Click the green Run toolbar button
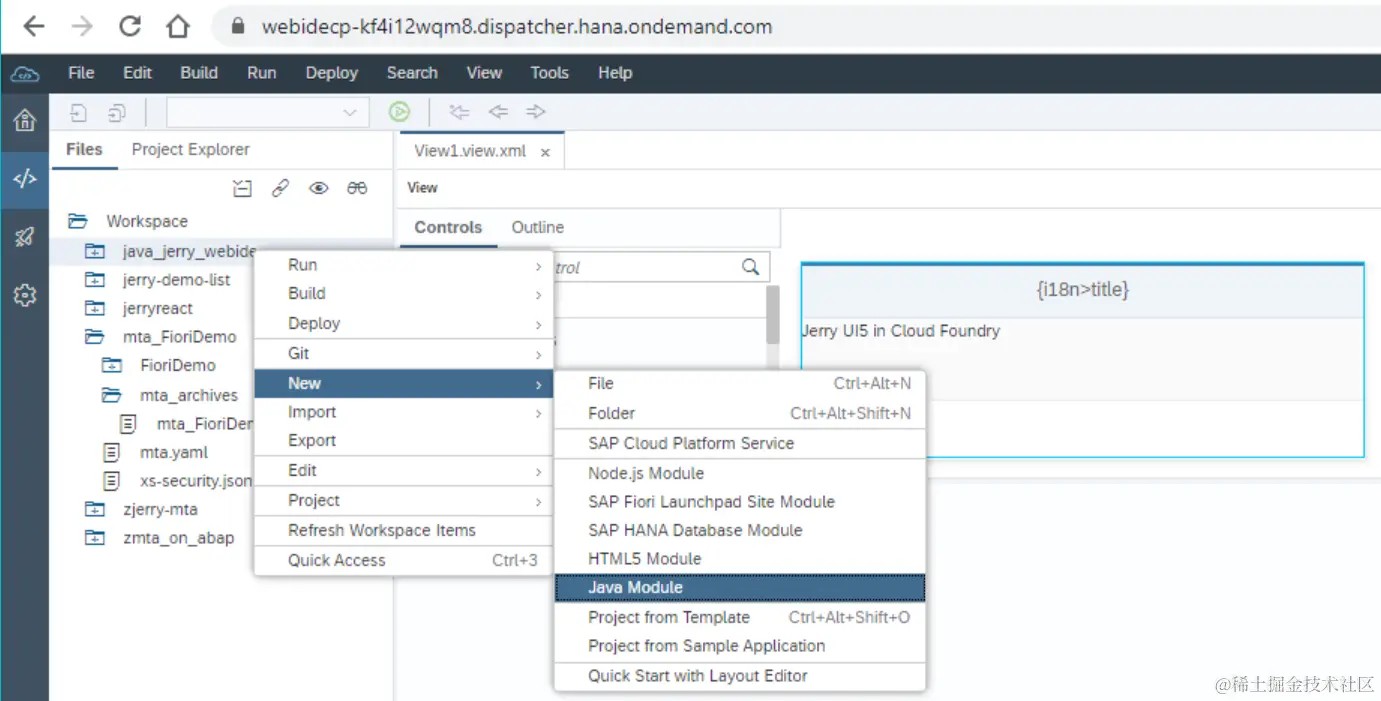The image size is (1381, 701). pos(399,112)
